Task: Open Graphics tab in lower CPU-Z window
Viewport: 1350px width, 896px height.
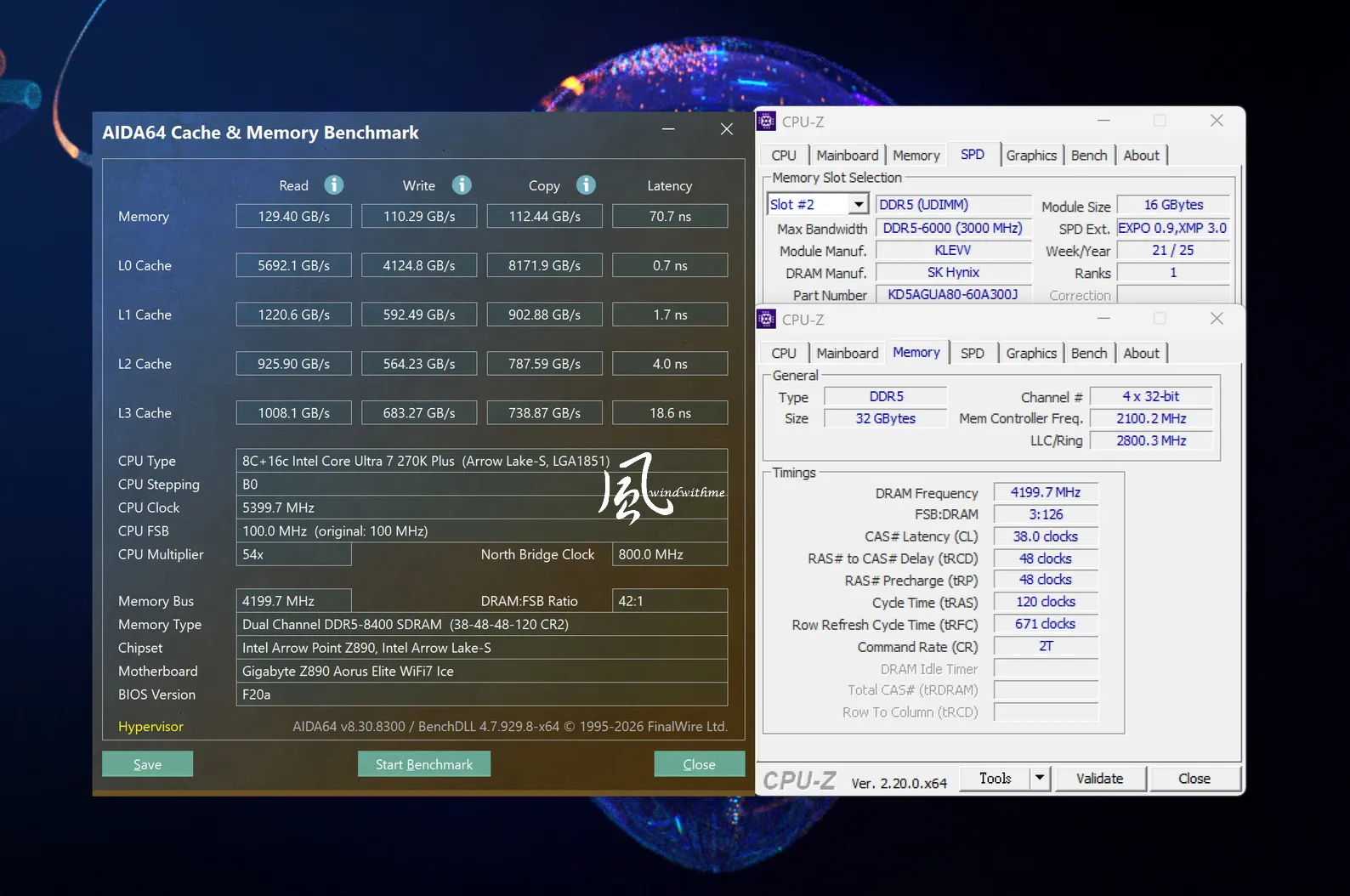Action: point(1031,354)
